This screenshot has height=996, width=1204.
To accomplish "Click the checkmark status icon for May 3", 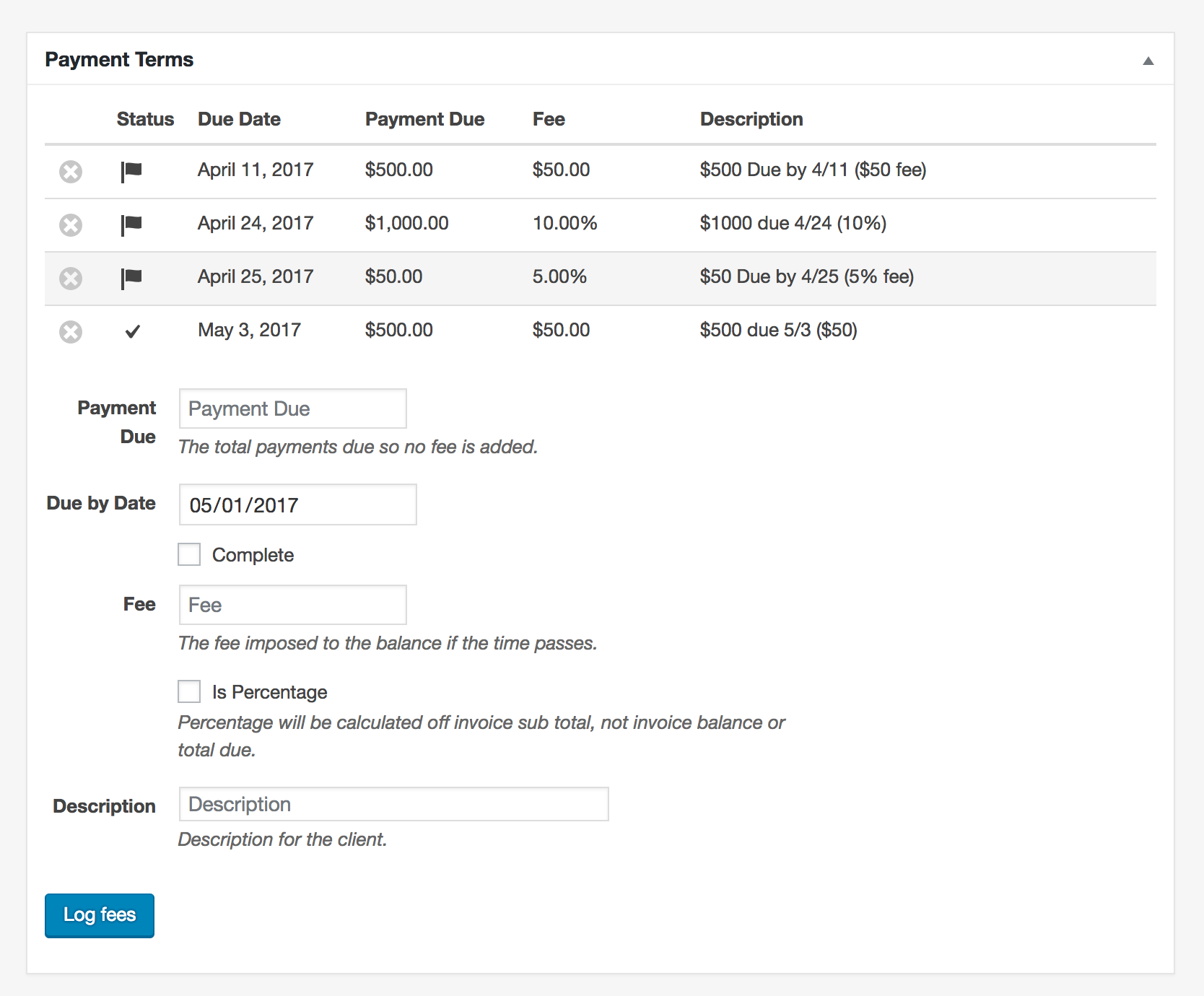I will 132,331.
